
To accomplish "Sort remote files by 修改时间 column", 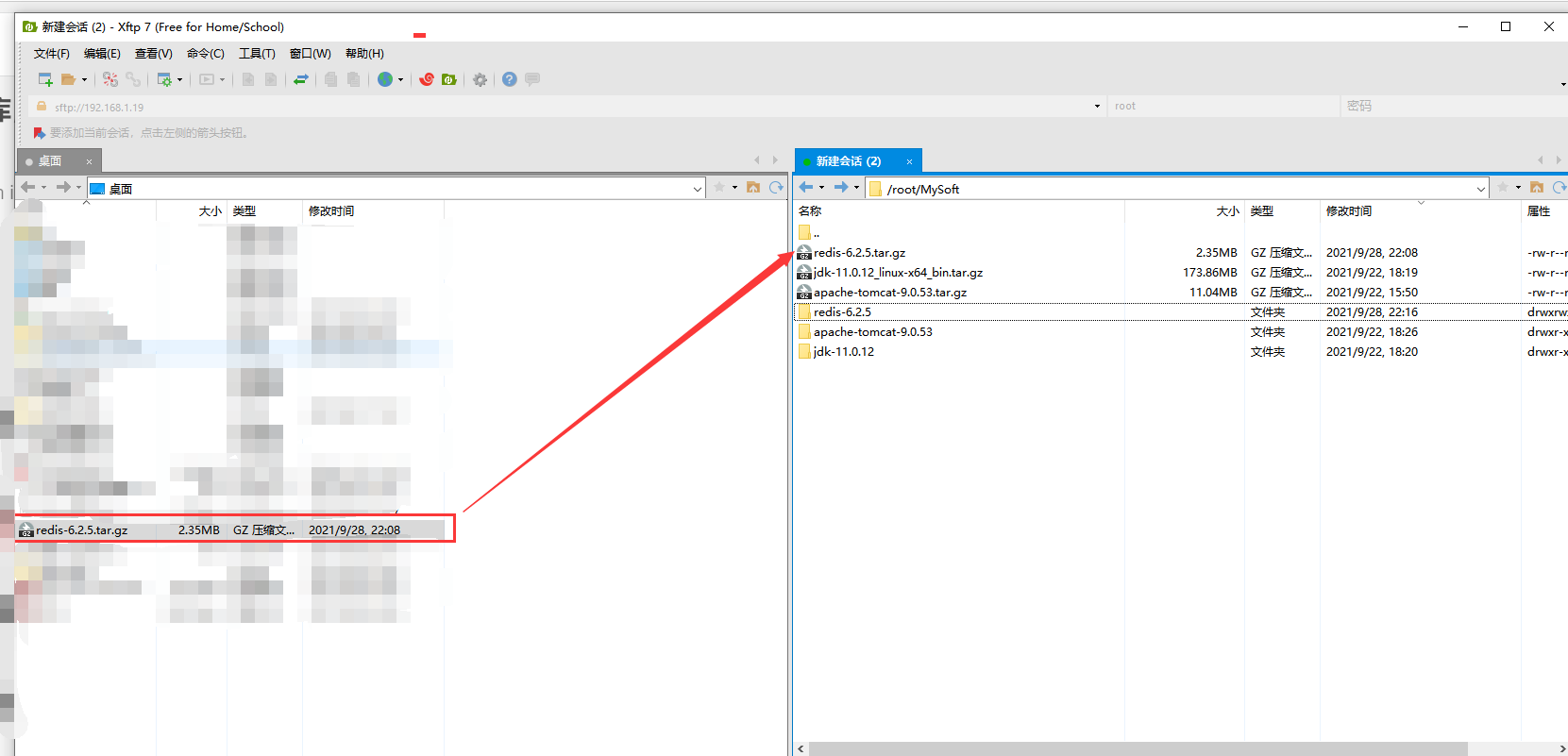I will [x=1420, y=211].
